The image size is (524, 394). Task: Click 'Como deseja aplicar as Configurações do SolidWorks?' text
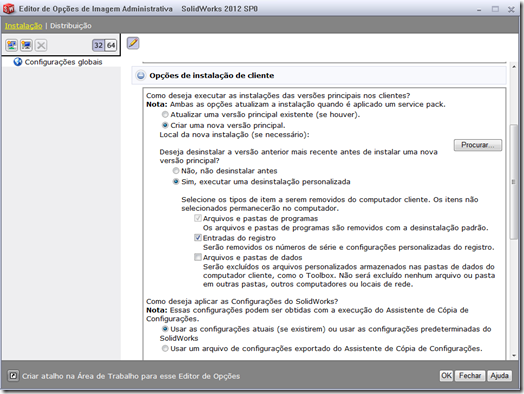click(242, 301)
